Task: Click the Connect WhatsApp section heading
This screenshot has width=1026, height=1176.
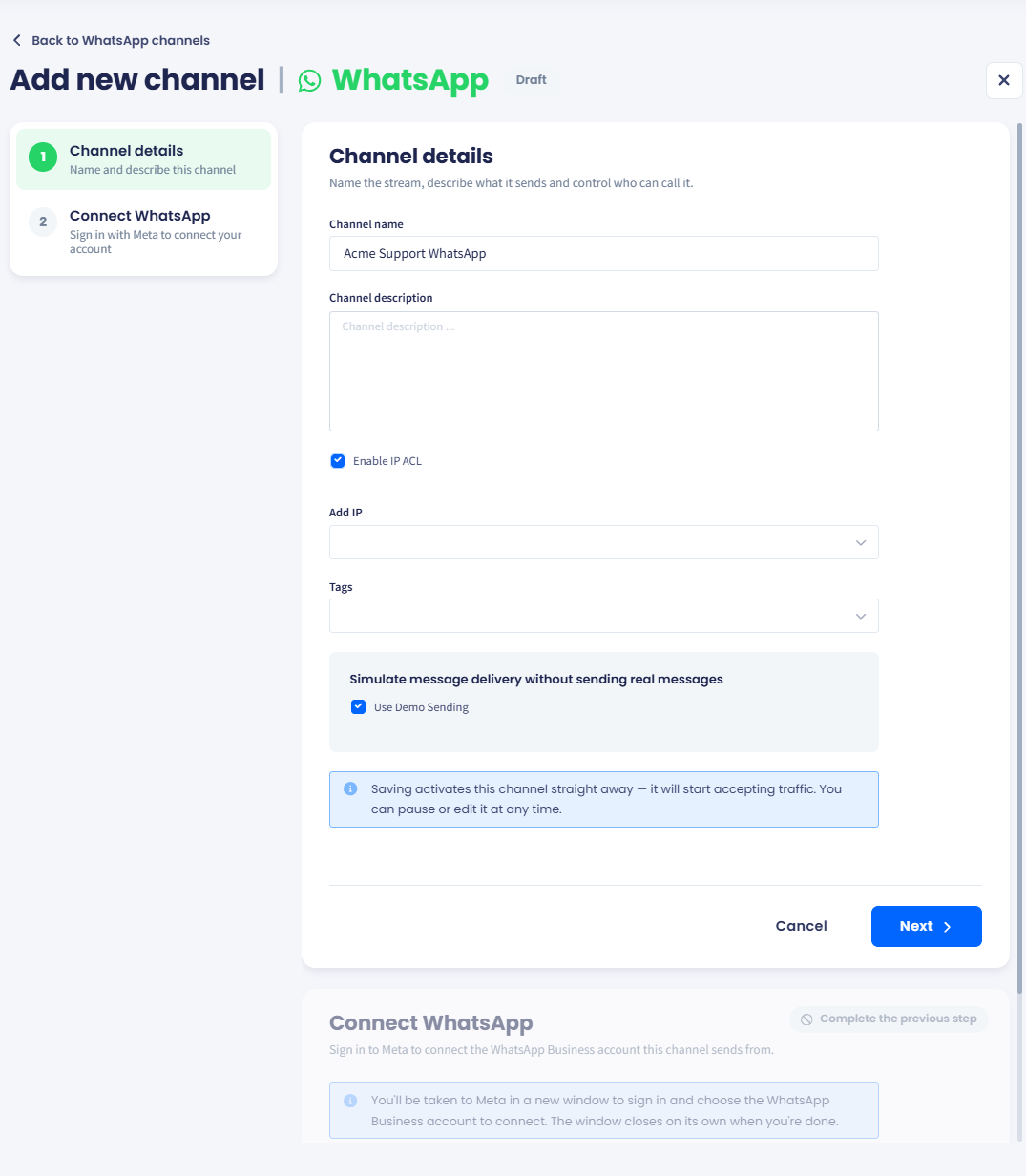Action: 431,1023
